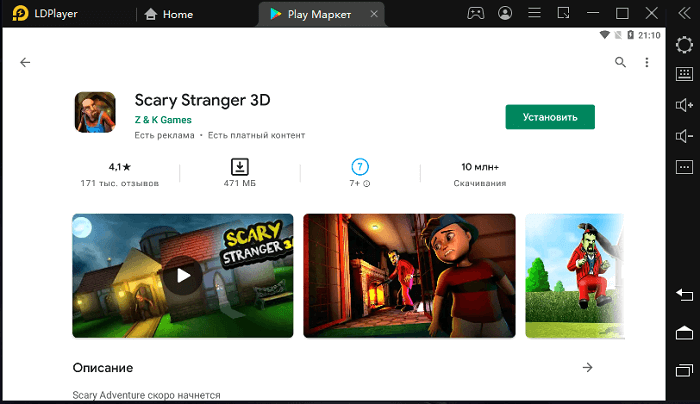Collapse the sidebar with double chevron icon
Screen dimensions: 700x404
[x=684, y=13]
